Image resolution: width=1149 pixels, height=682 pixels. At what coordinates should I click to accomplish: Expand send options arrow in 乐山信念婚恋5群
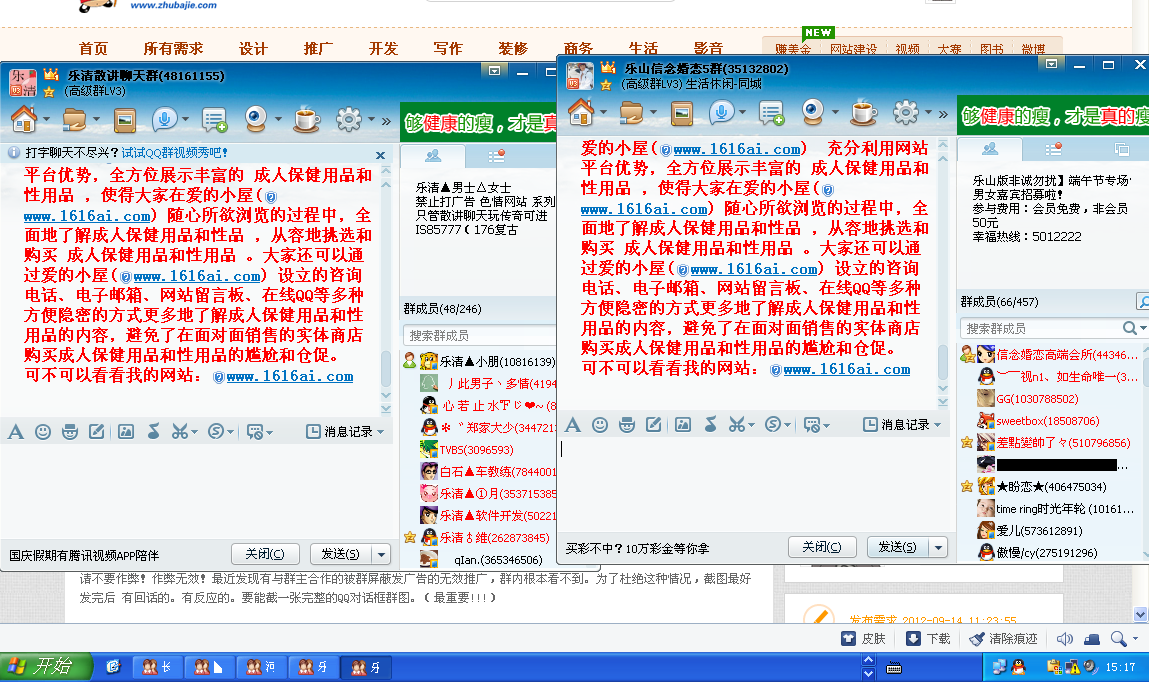[938, 546]
